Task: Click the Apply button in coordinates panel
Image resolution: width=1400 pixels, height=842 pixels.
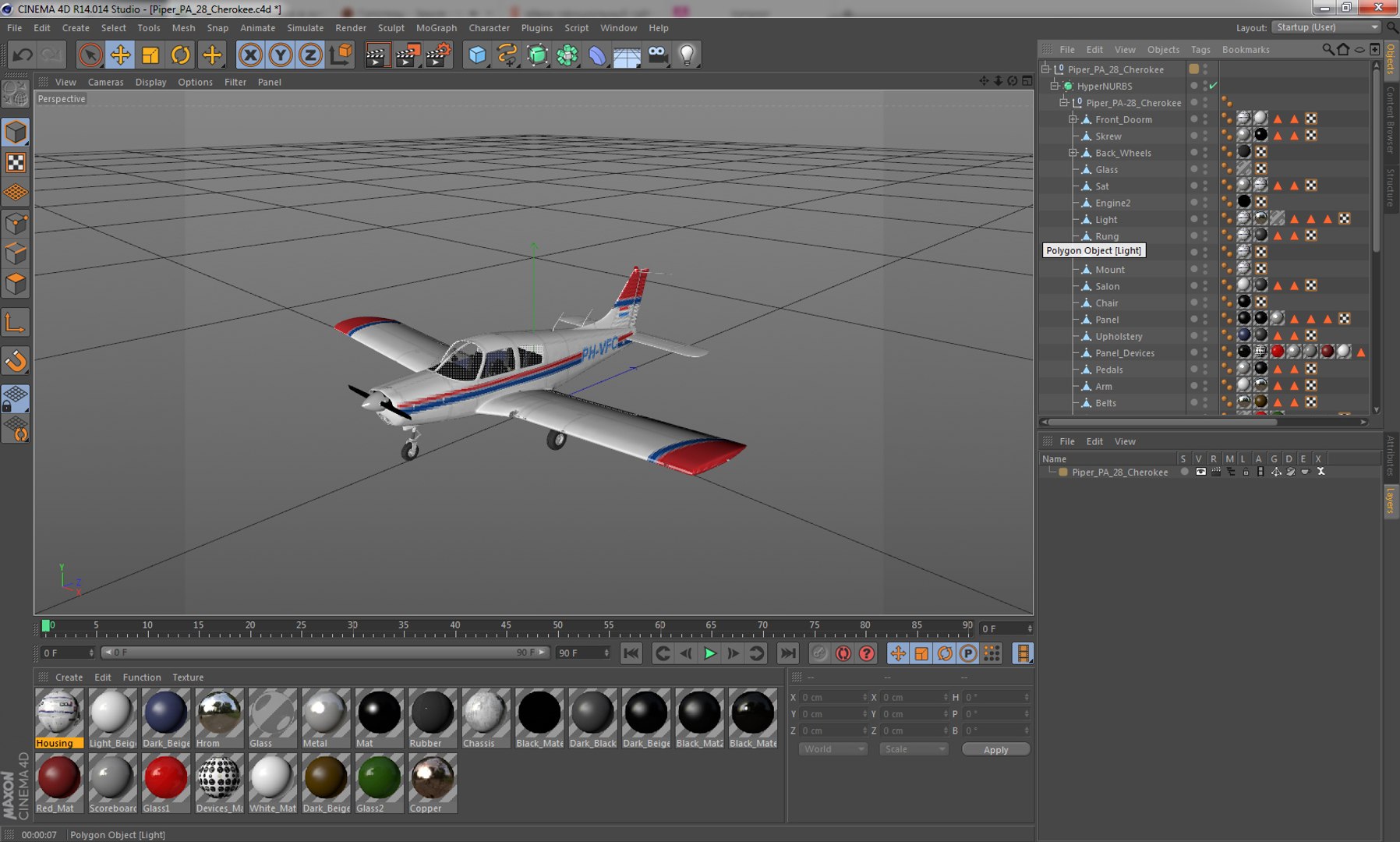Action: pos(995,749)
